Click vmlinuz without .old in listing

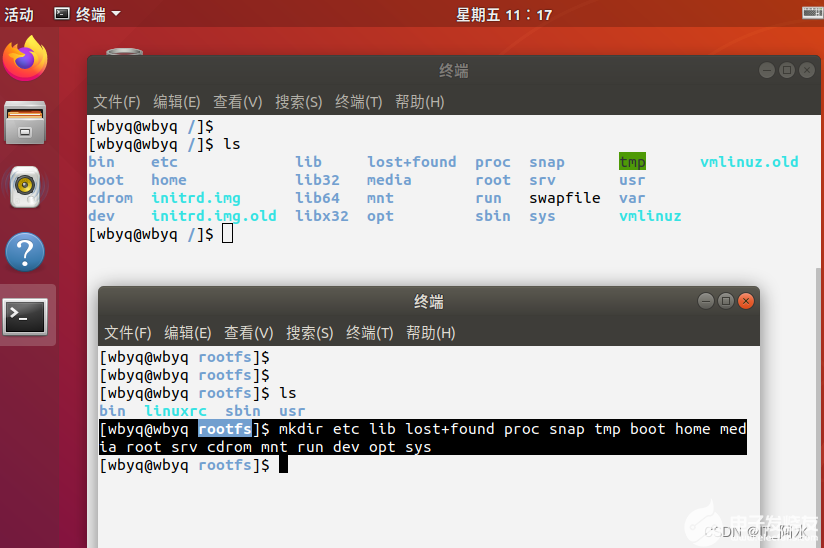coord(650,216)
